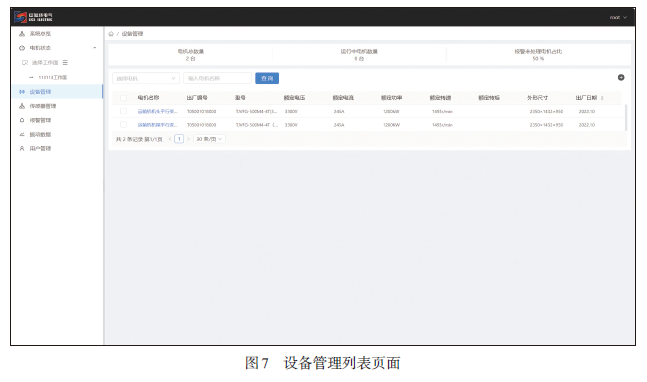Click the 振动数据 chart icon
The height and width of the screenshot is (382, 647).
pos(22,134)
